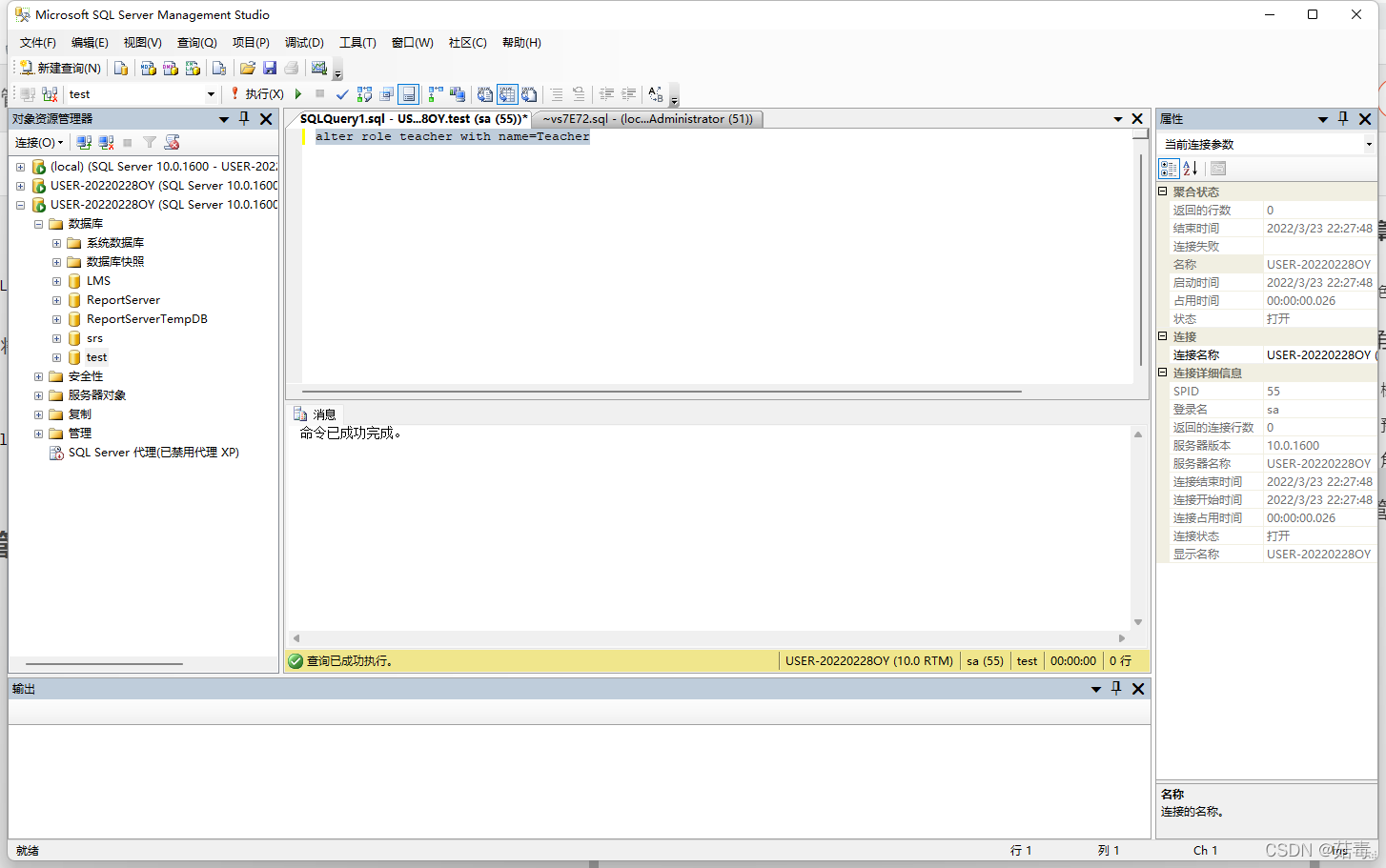Connect a server in Object Explorer toolbar

pyautogui.click(x=84, y=142)
